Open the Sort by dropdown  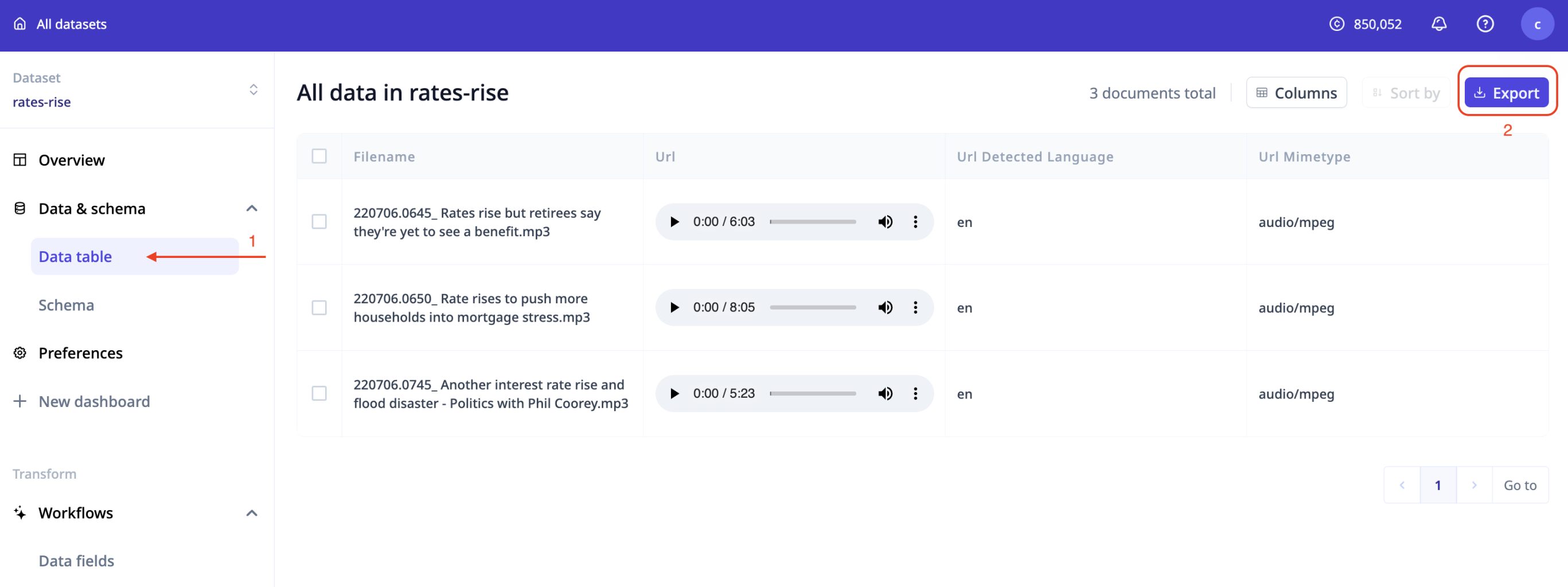pyautogui.click(x=1406, y=93)
